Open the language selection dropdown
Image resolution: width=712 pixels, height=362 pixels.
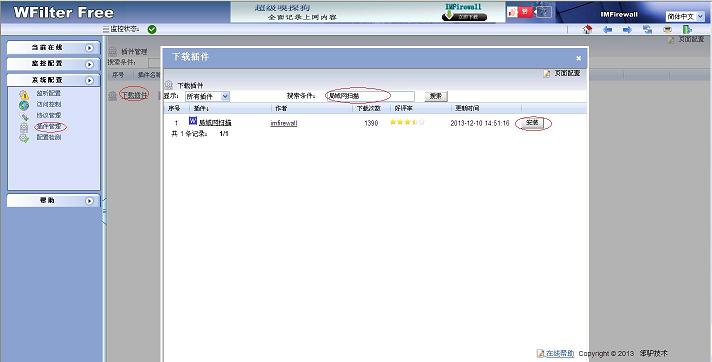click(685, 16)
